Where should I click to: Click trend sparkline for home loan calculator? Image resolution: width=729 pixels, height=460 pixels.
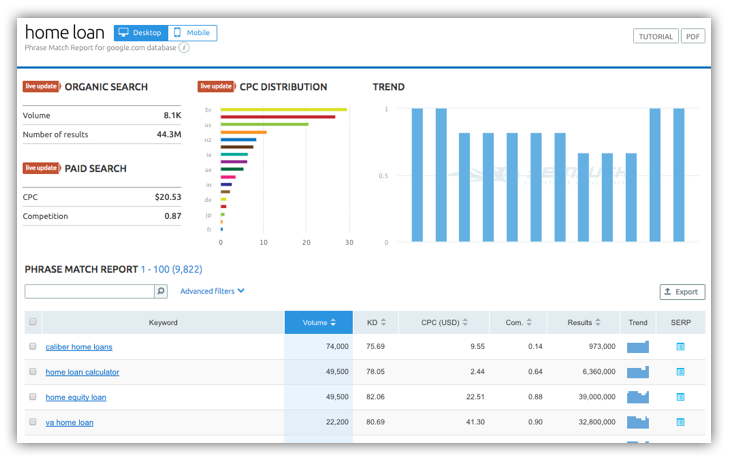(638, 372)
